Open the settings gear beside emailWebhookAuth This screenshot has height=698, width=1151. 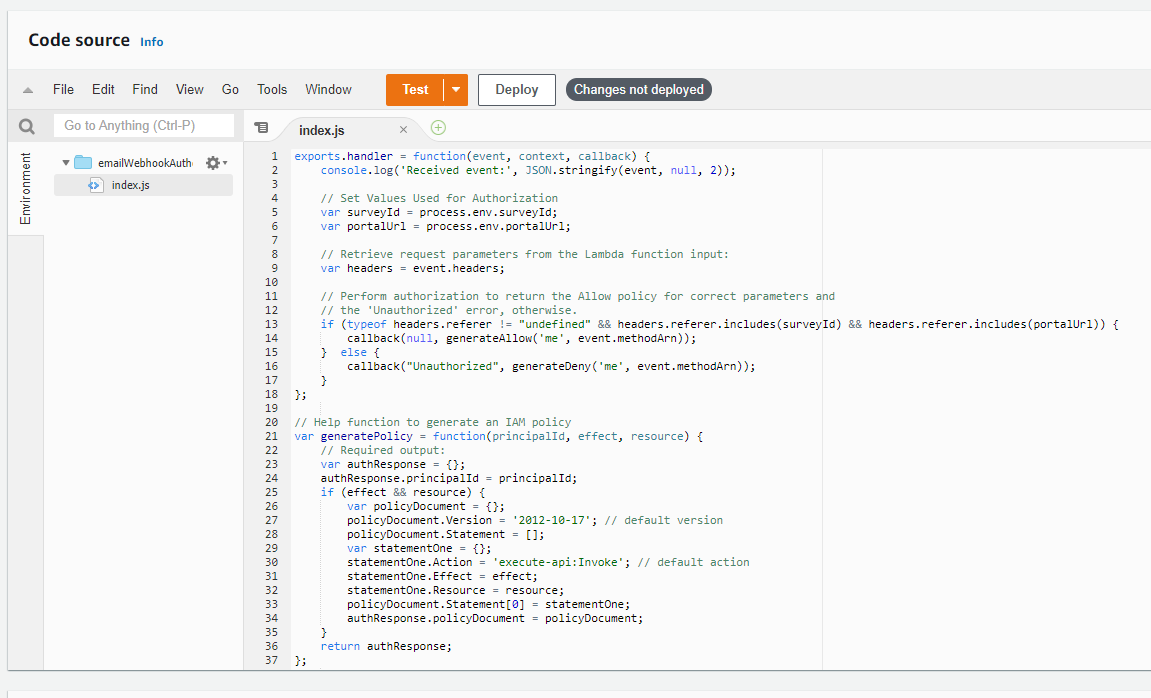212,162
